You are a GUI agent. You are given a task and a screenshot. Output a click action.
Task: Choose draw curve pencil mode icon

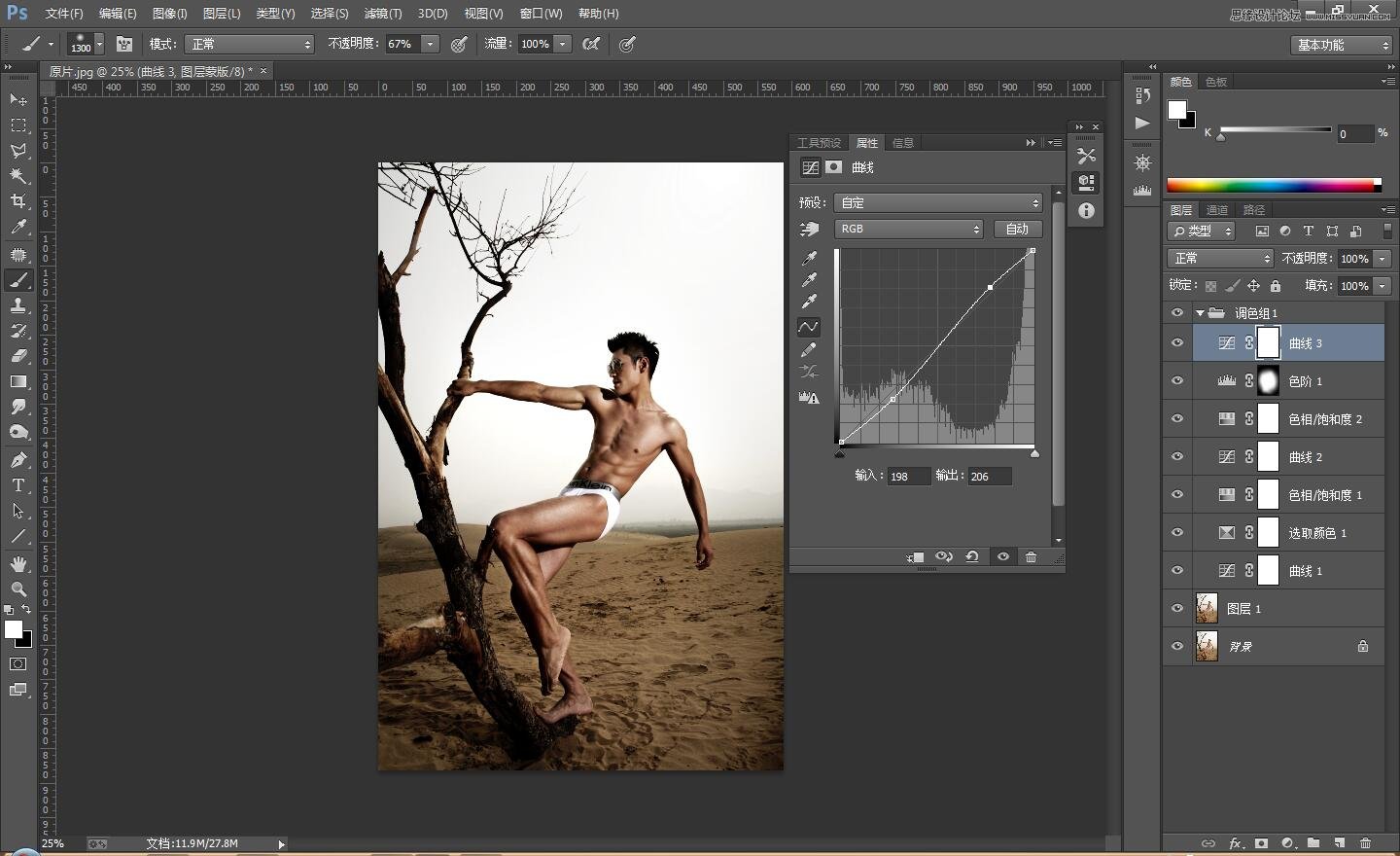click(x=809, y=350)
